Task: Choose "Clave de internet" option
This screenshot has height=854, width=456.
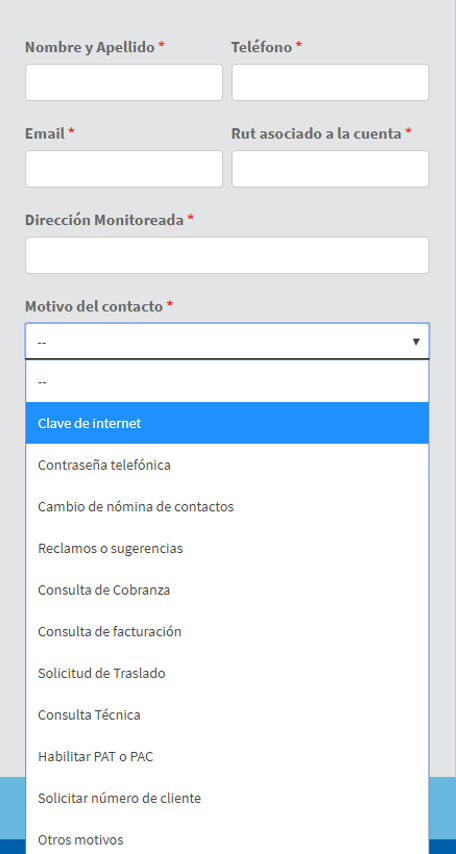Action: 227,423
